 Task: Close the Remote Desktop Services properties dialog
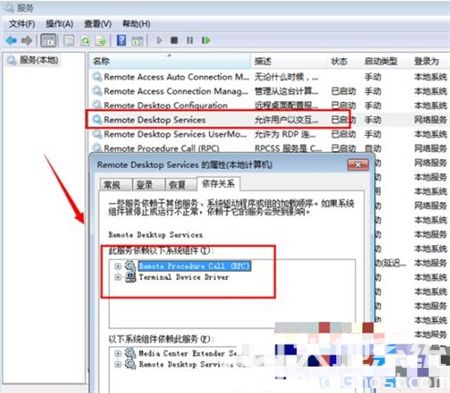tap(358, 165)
